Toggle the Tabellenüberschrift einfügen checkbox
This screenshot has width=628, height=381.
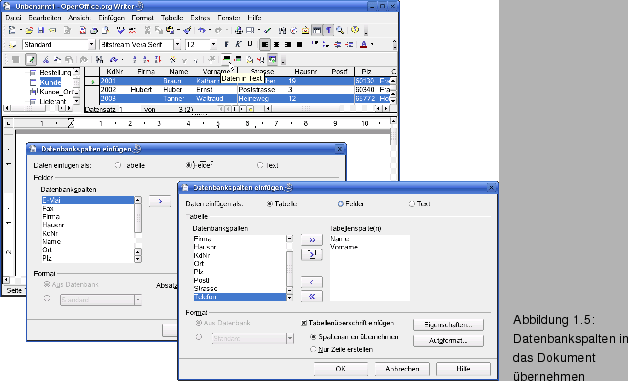coord(304,323)
